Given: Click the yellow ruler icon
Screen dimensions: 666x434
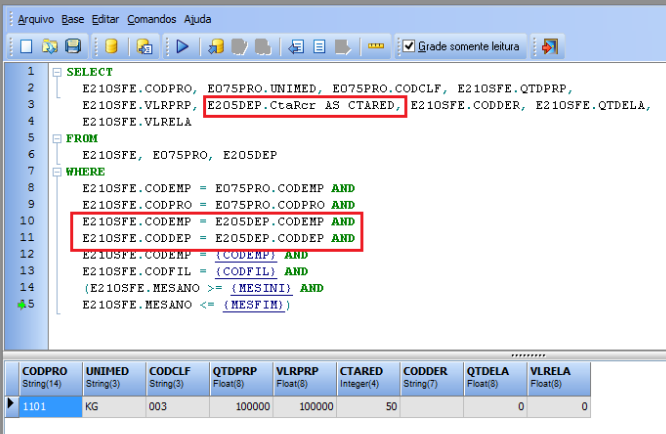Looking at the screenshot, I should [376, 46].
